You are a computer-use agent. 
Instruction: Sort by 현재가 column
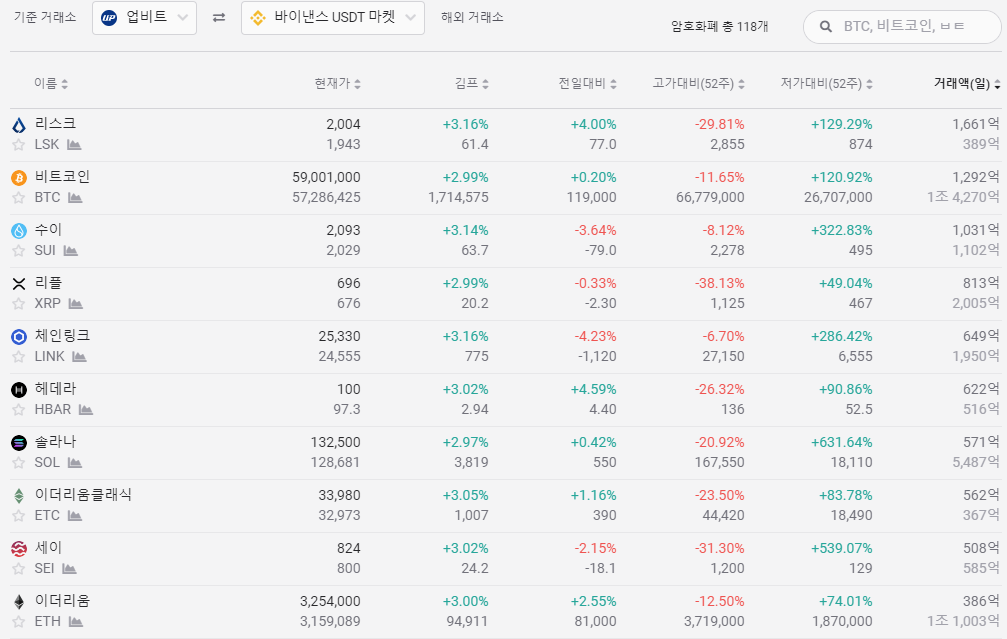338,83
